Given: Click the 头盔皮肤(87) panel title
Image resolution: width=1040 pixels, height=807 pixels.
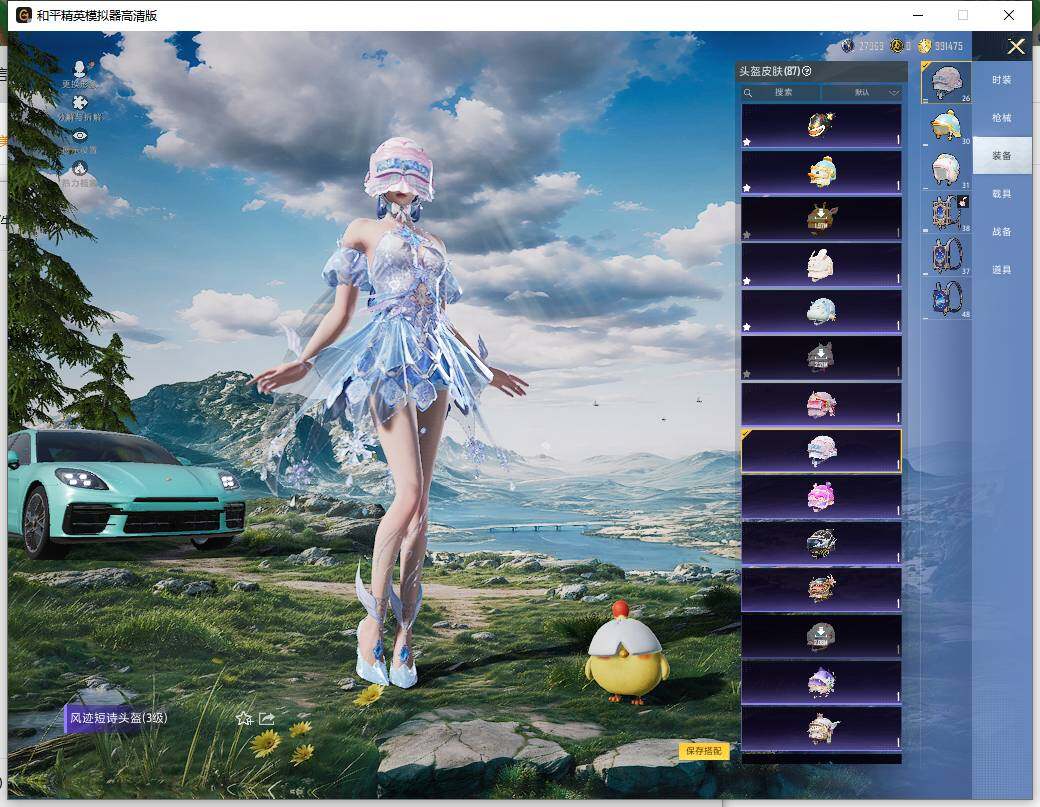Looking at the screenshot, I should [x=769, y=72].
